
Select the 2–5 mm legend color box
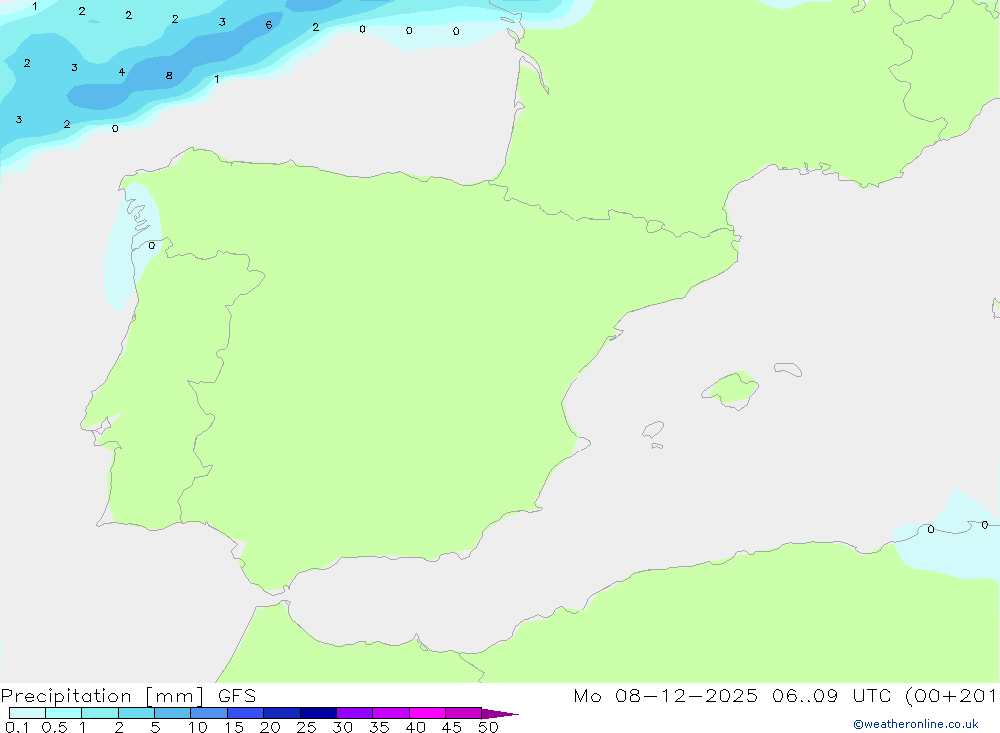136,713
